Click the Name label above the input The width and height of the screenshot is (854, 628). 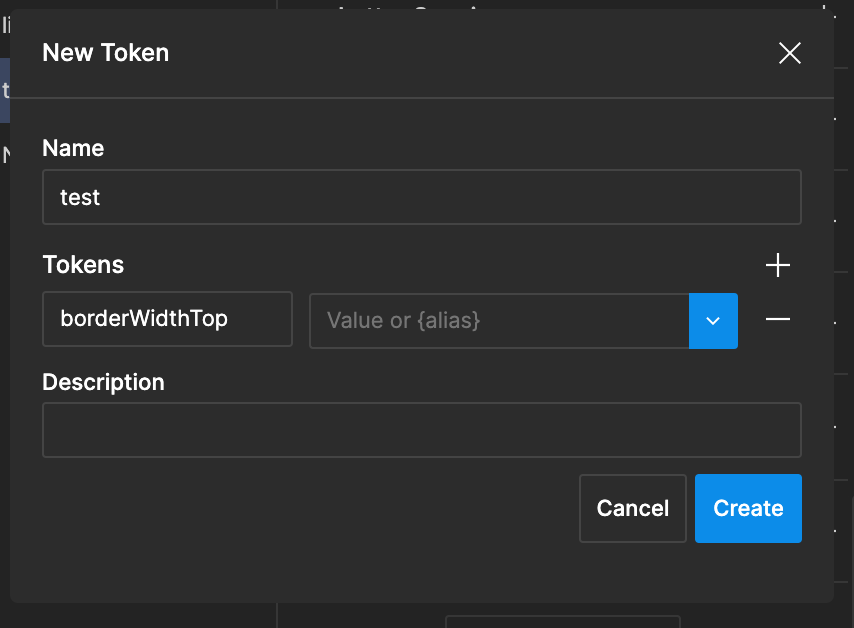coord(73,147)
